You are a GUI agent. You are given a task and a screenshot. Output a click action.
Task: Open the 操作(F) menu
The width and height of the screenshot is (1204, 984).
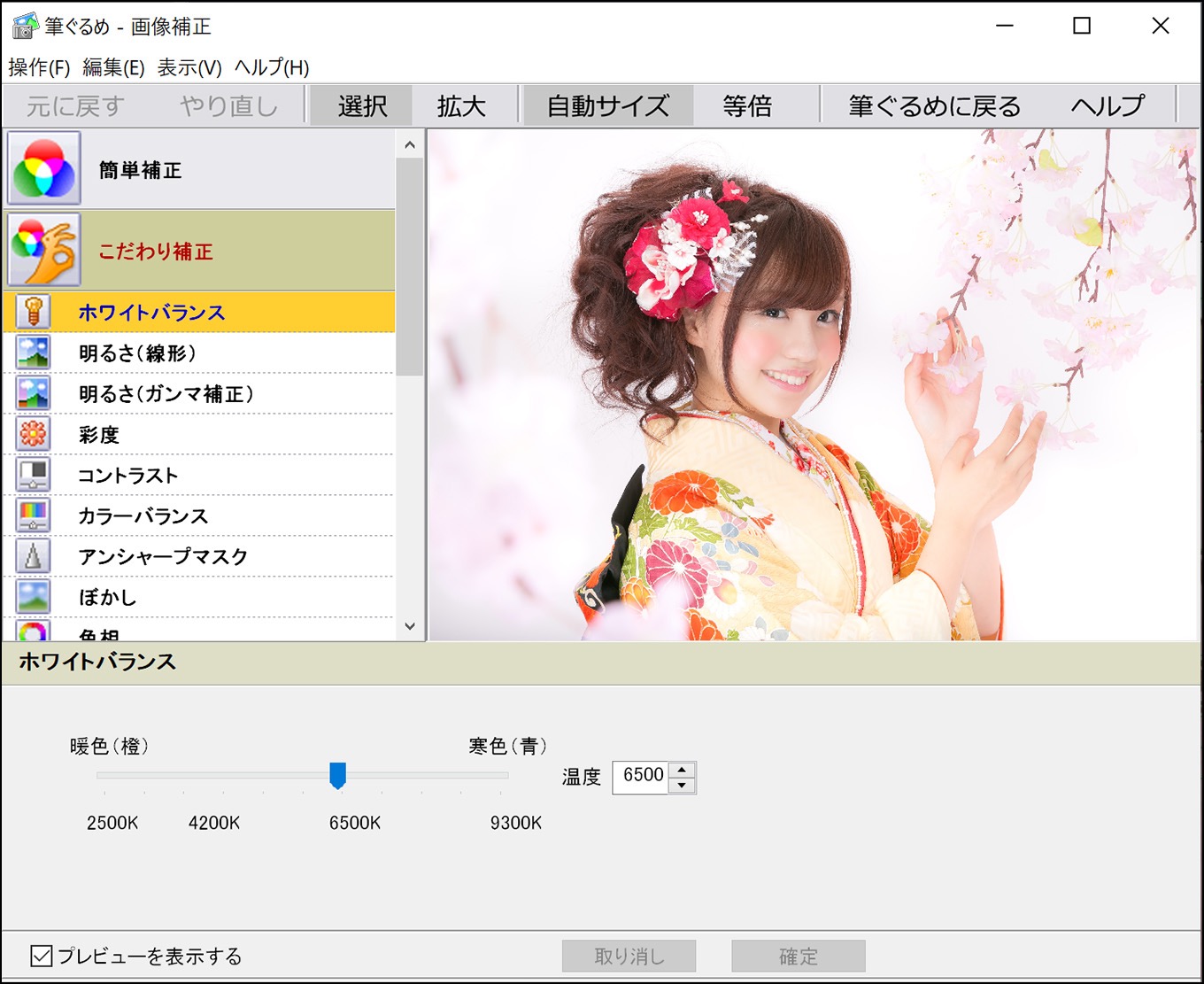point(39,67)
